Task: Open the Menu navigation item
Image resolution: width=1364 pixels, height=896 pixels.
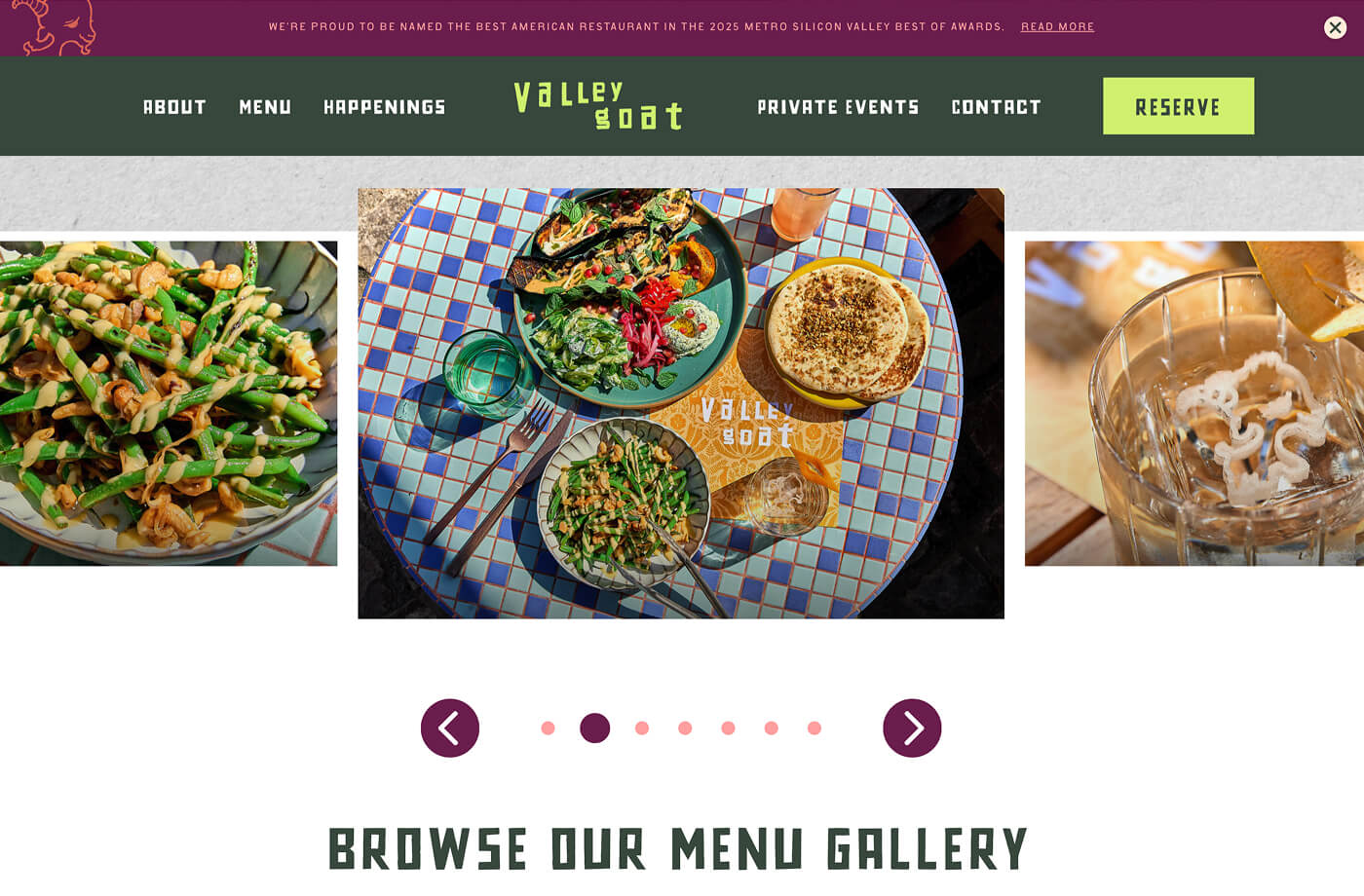Action: (x=265, y=107)
